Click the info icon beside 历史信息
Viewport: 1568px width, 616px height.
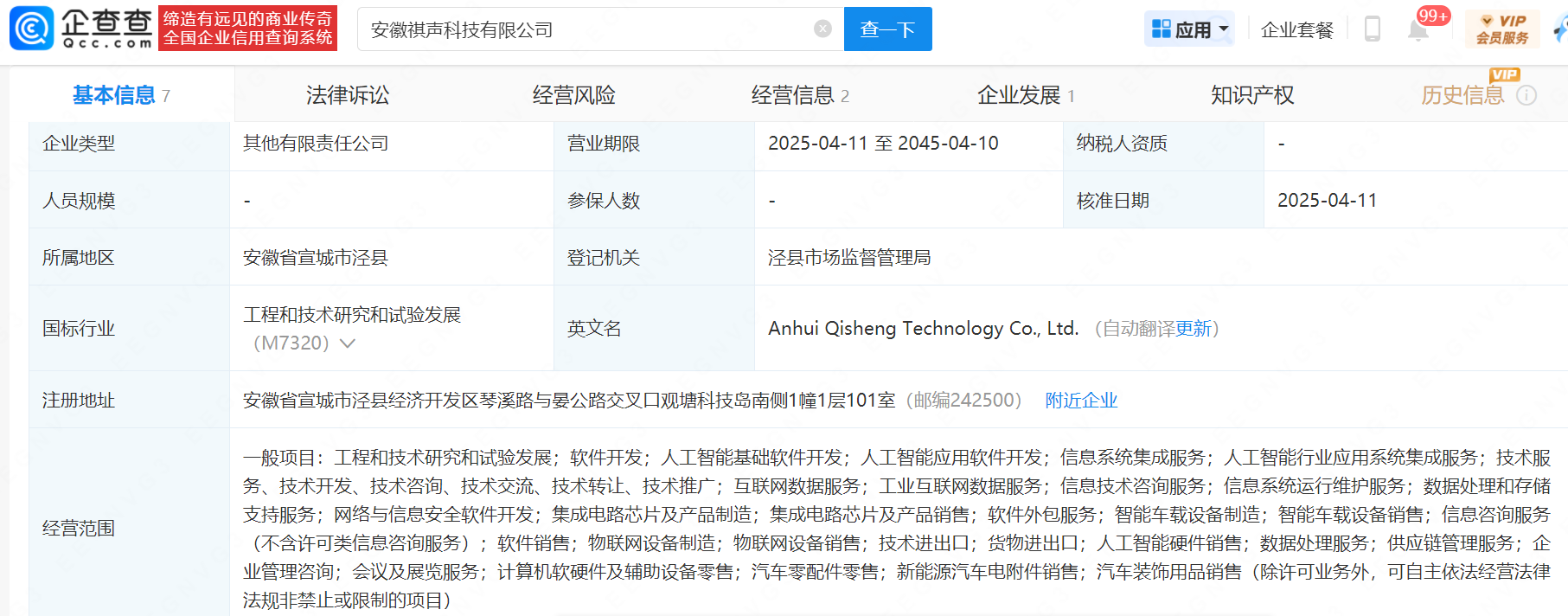tap(1527, 96)
